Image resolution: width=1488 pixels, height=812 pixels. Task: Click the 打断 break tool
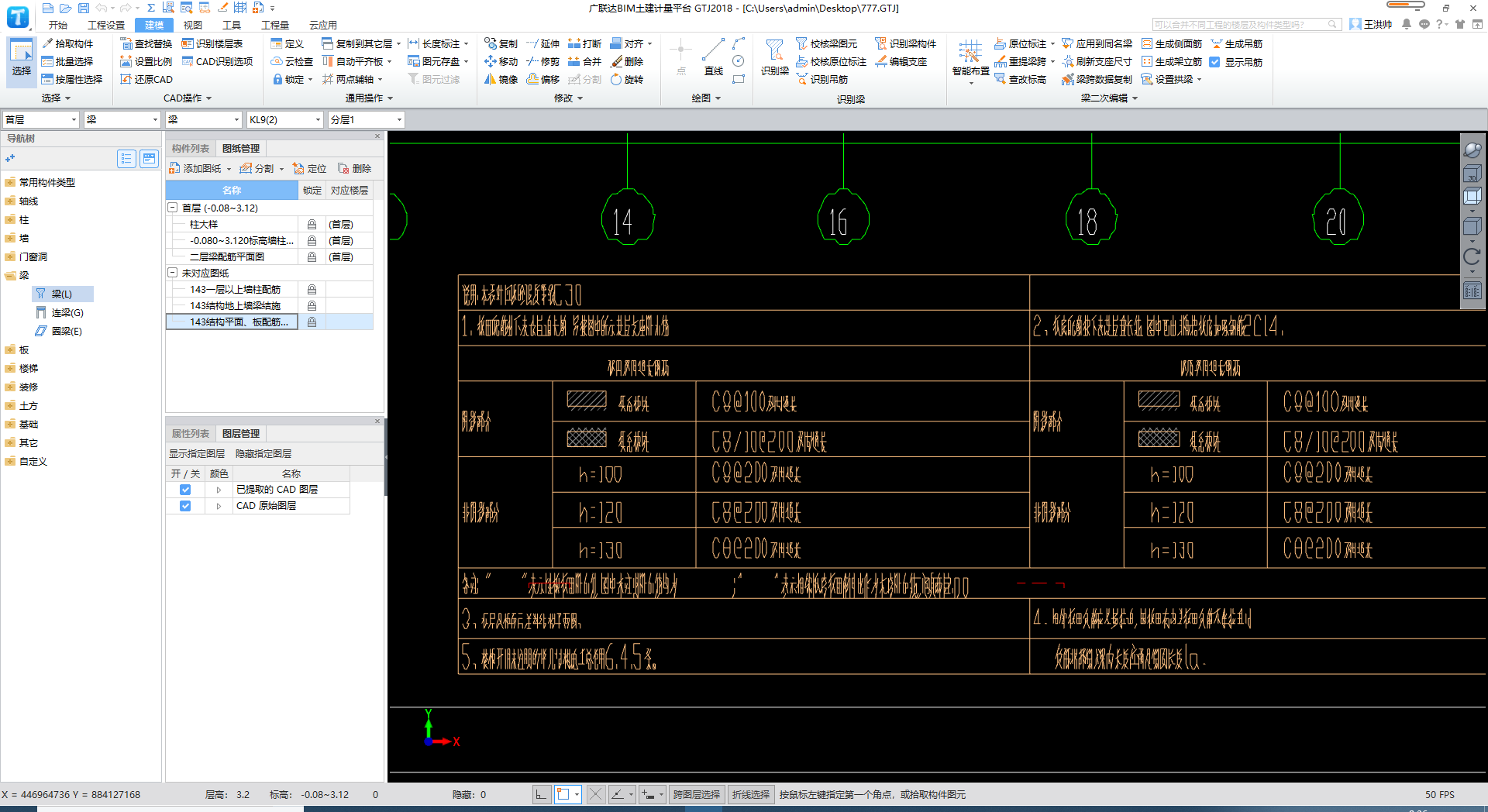(584, 43)
